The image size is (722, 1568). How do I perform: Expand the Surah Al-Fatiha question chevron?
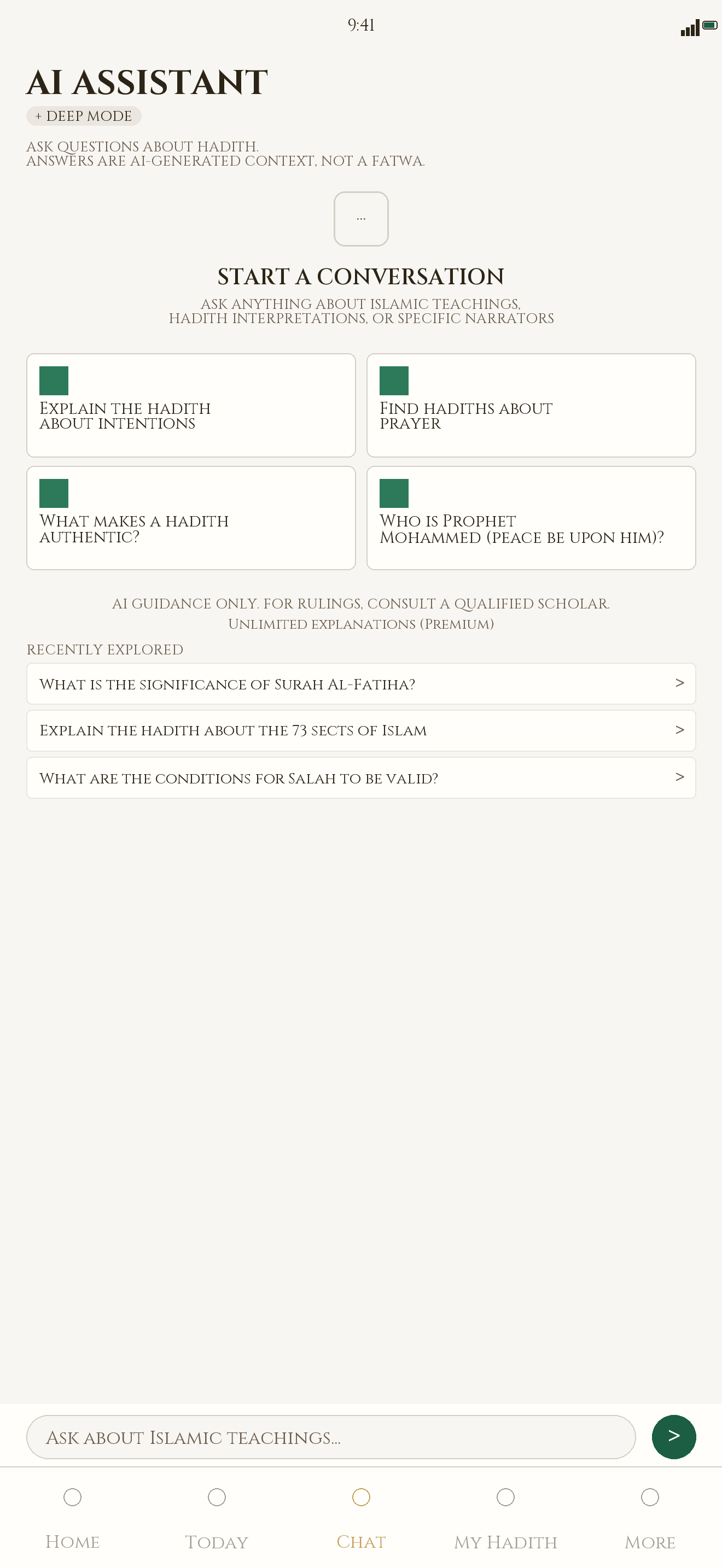pyautogui.click(x=679, y=683)
